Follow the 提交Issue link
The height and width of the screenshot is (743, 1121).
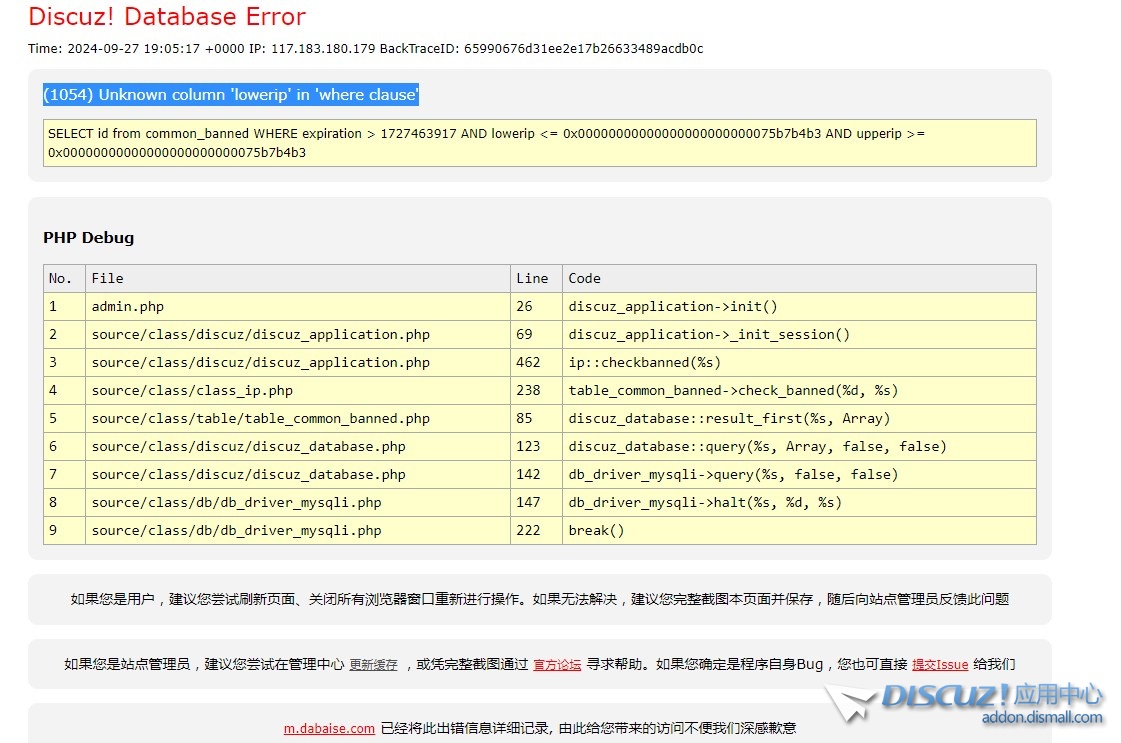(x=940, y=664)
